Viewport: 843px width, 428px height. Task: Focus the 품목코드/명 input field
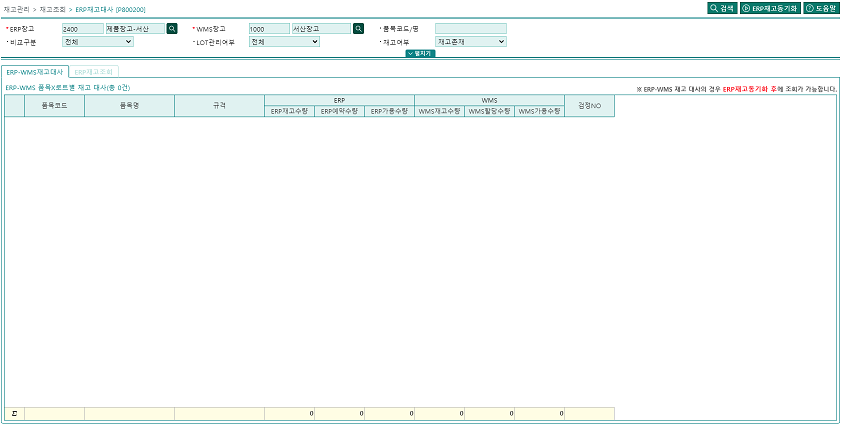click(470, 28)
